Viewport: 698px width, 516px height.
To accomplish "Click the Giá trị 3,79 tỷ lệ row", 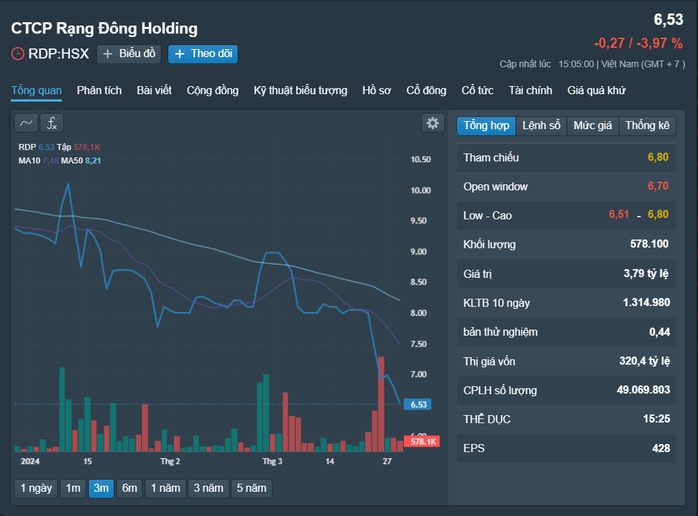I will (566, 274).
